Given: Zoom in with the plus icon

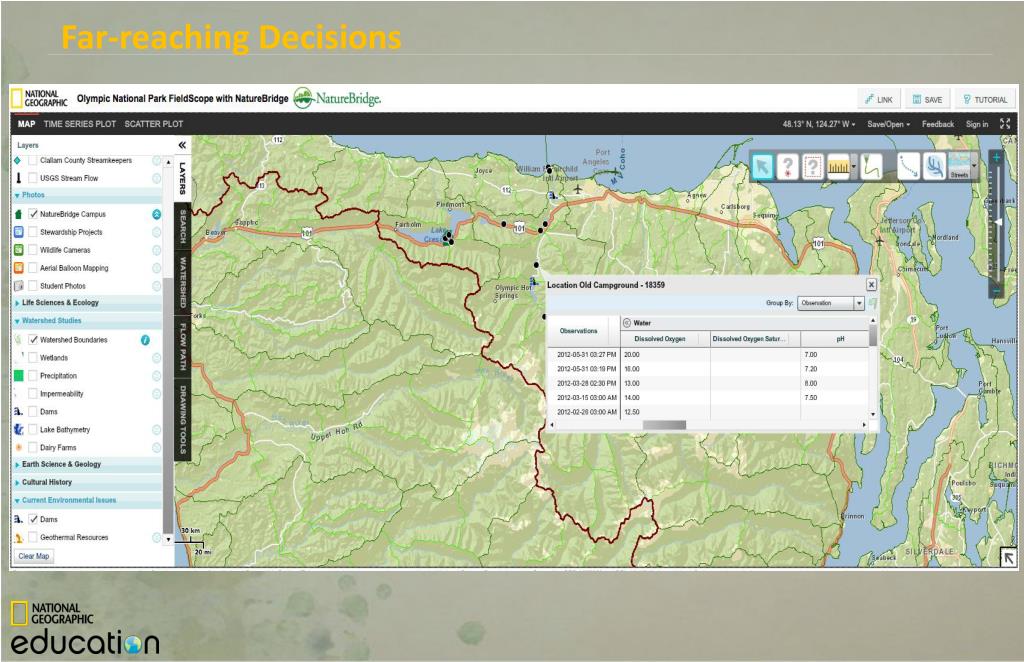Looking at the screenshot, I should tap(997, 158).
